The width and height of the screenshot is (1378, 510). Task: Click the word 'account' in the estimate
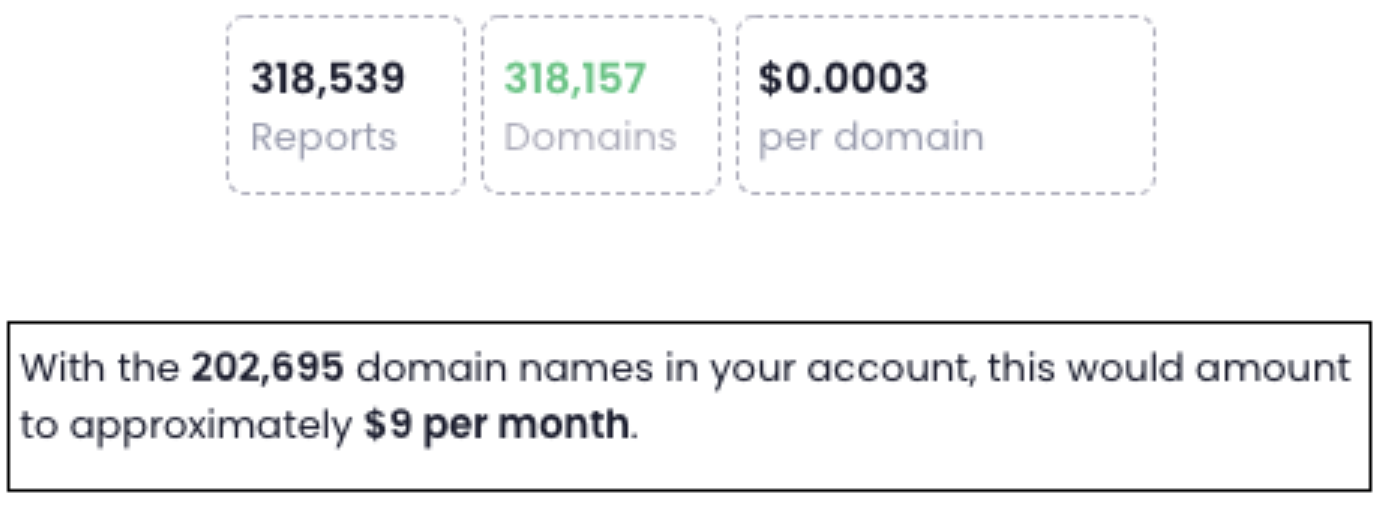point(889,369)
